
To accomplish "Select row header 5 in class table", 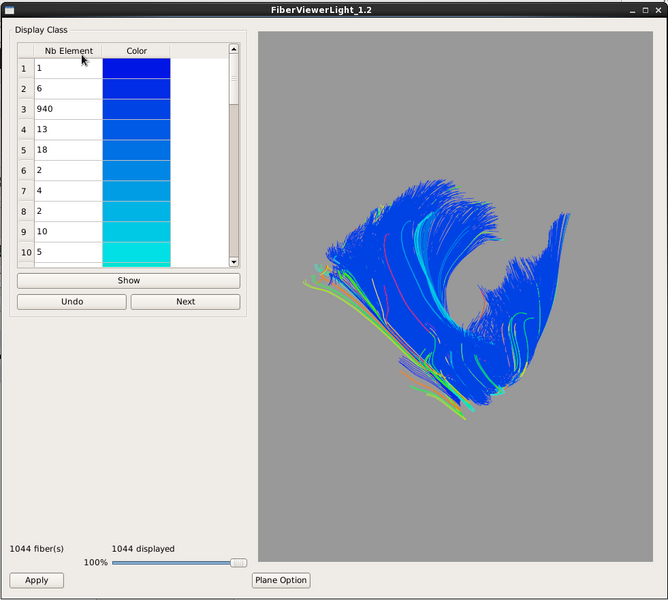I will pyautogui.click(x=25, y=150).
